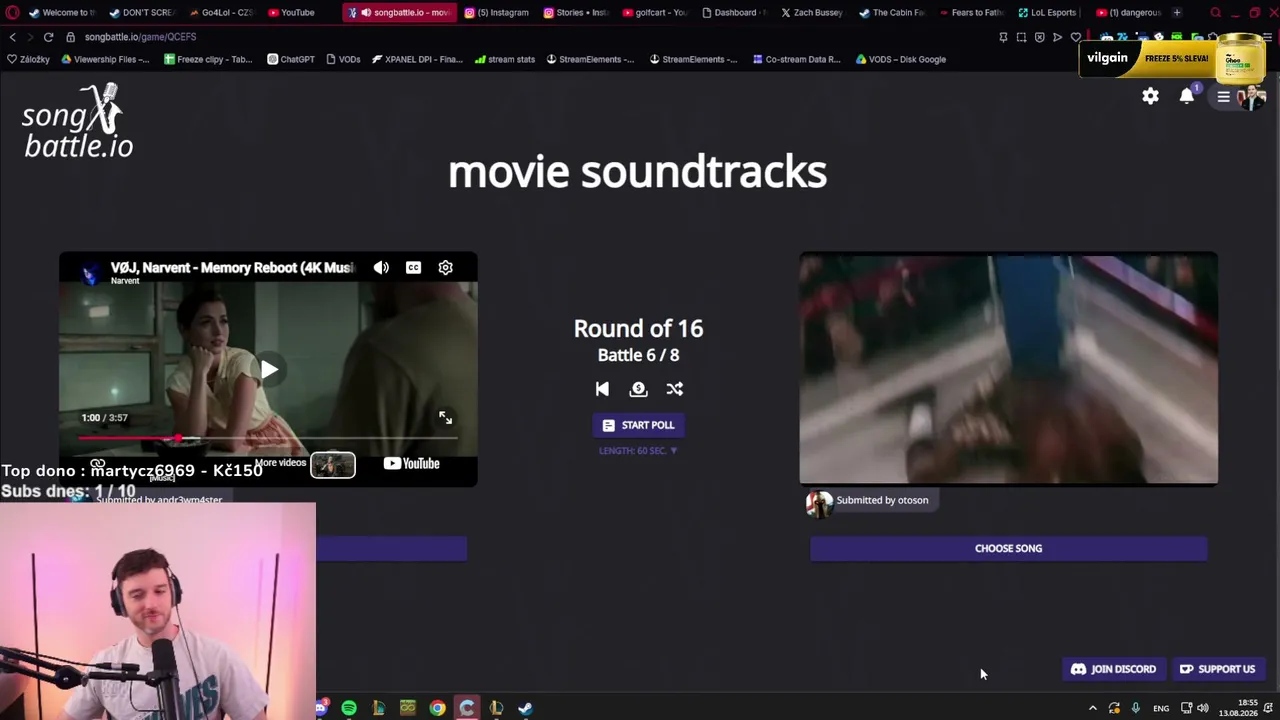Click the right-side video player
The image size is (1280, 720).
point(1008,368)
